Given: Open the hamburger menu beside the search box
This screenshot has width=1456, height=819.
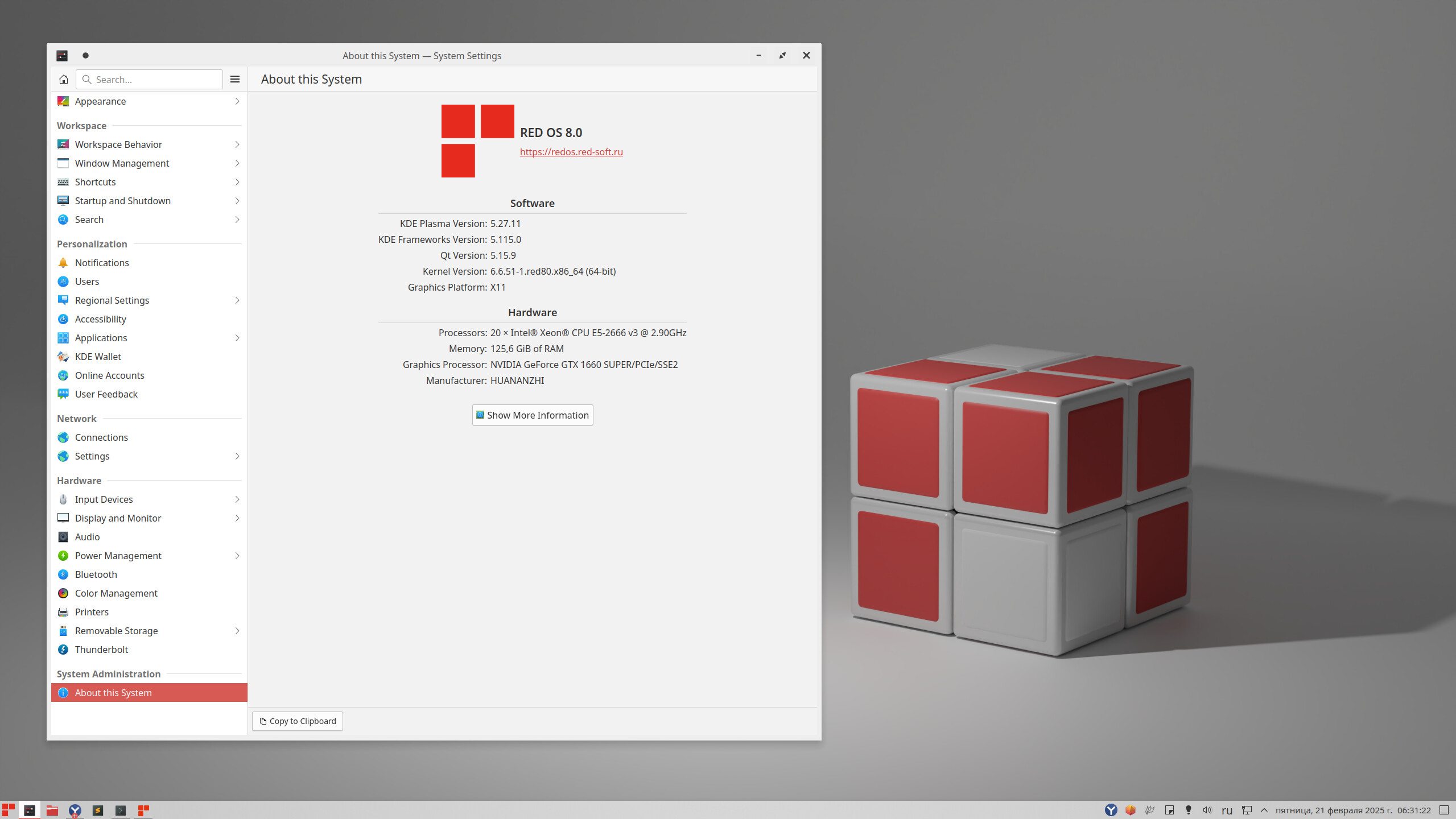Looking at the screenshot, I should (235, 79).
